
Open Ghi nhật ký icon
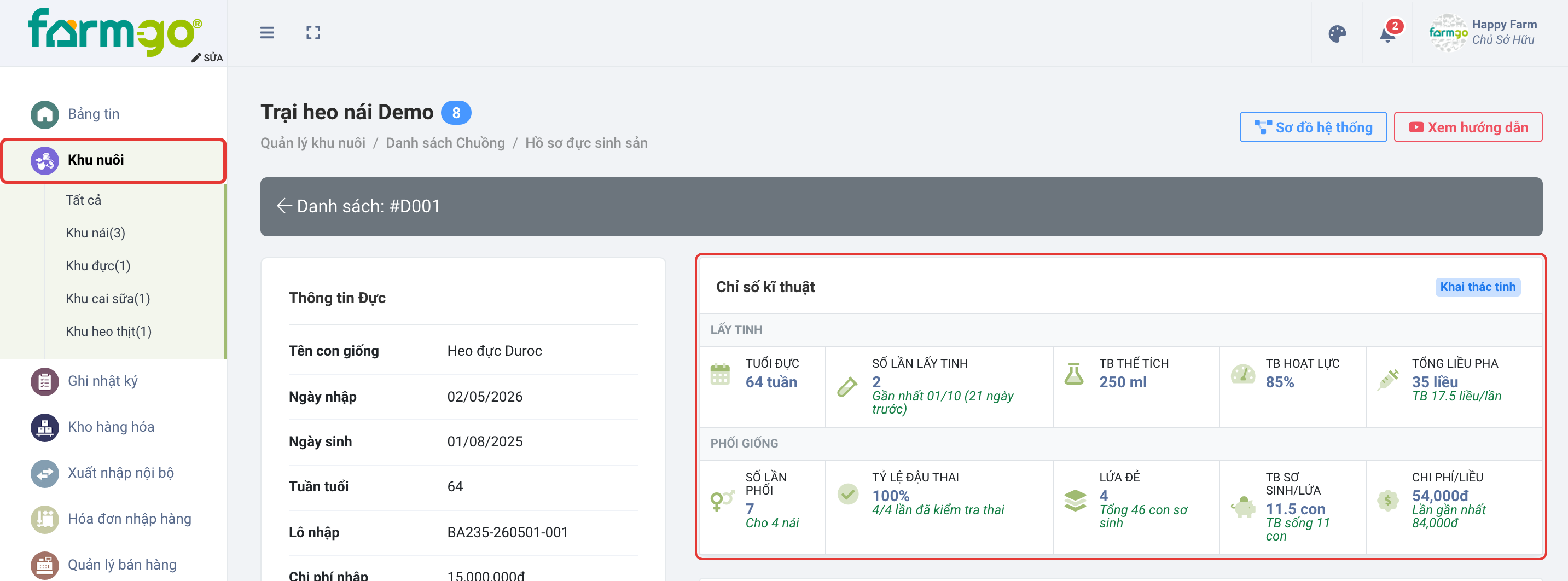(45, 381)
